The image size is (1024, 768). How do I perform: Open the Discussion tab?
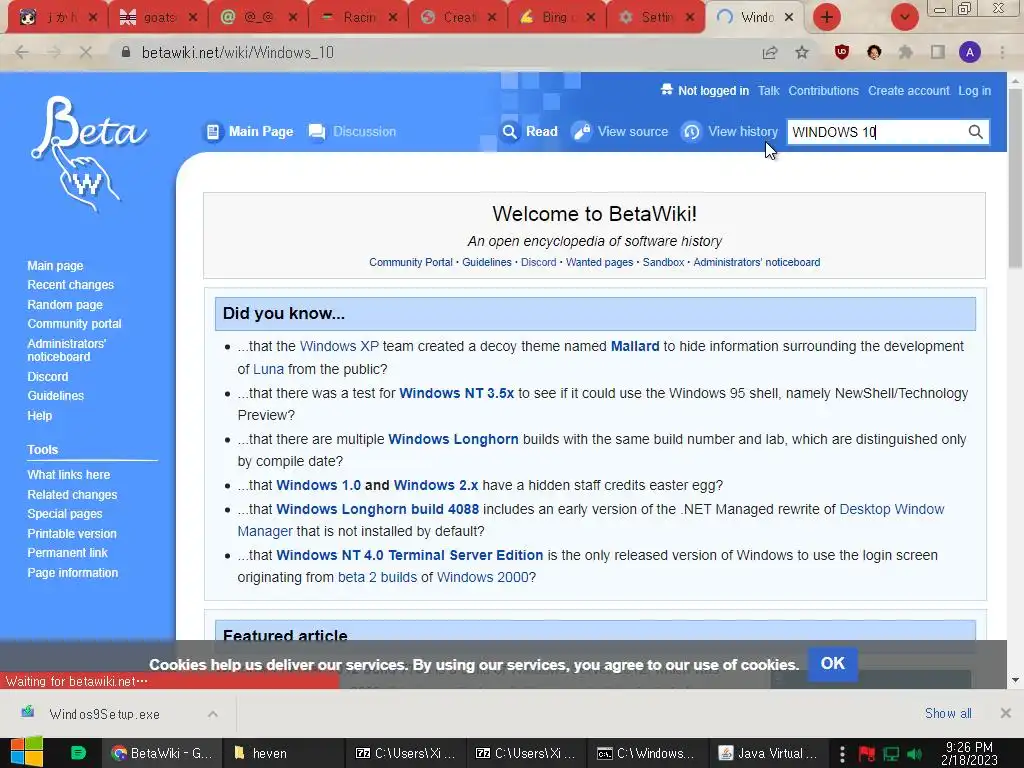coord(352,132)
